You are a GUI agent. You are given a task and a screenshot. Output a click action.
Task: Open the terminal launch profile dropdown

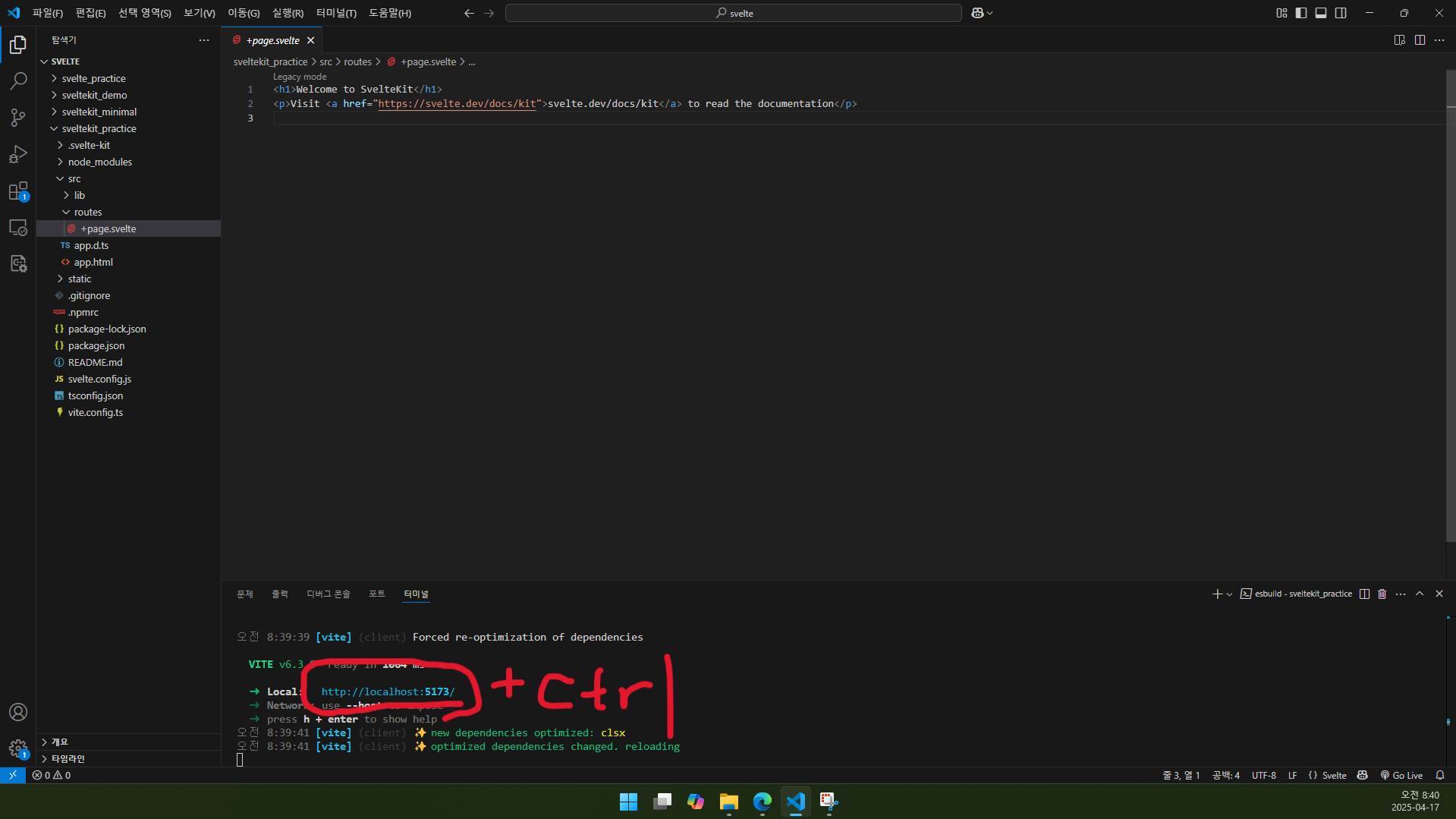(x=1229, y=594)
